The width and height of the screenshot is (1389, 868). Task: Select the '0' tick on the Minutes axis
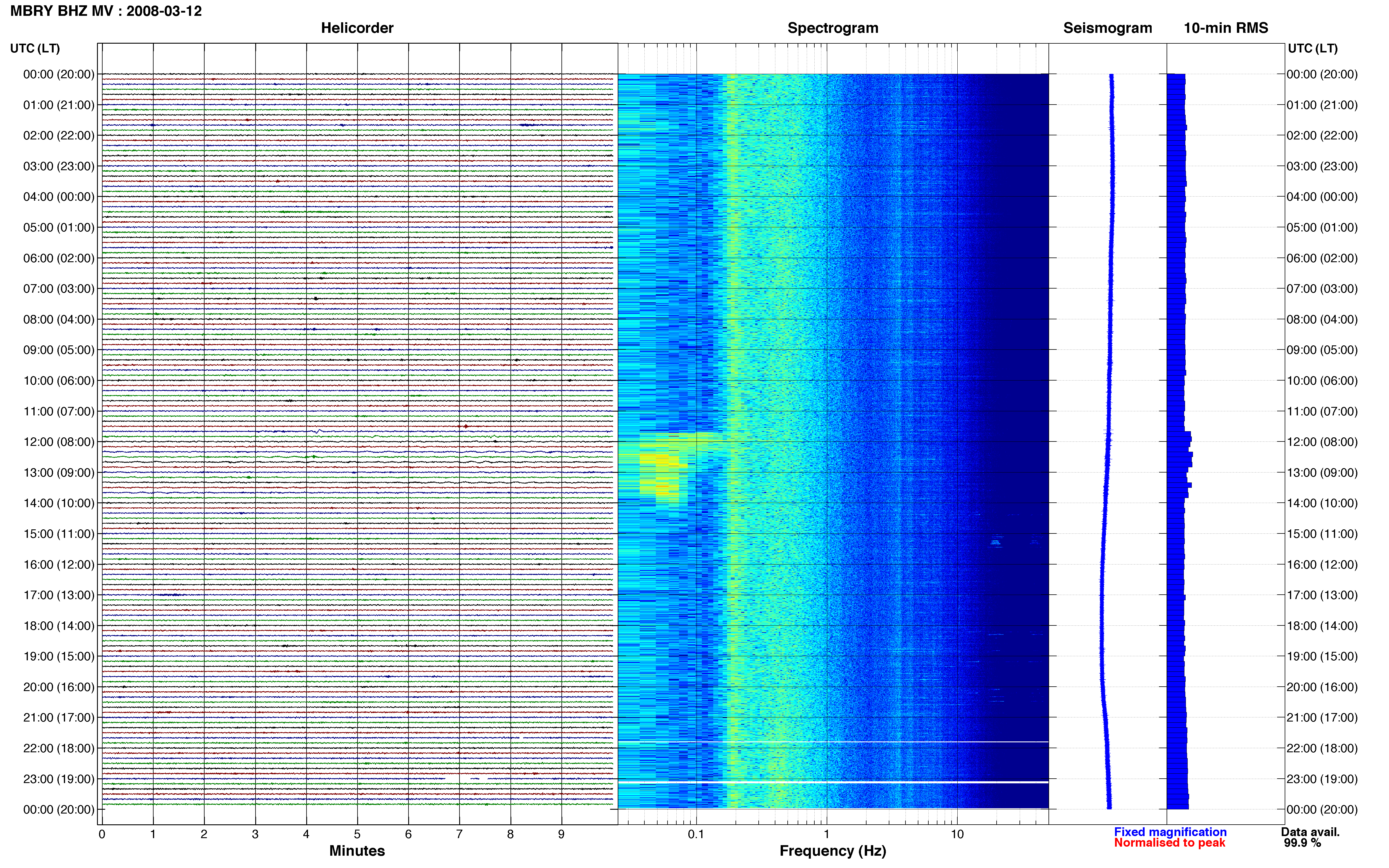click(x=102, y=834)
